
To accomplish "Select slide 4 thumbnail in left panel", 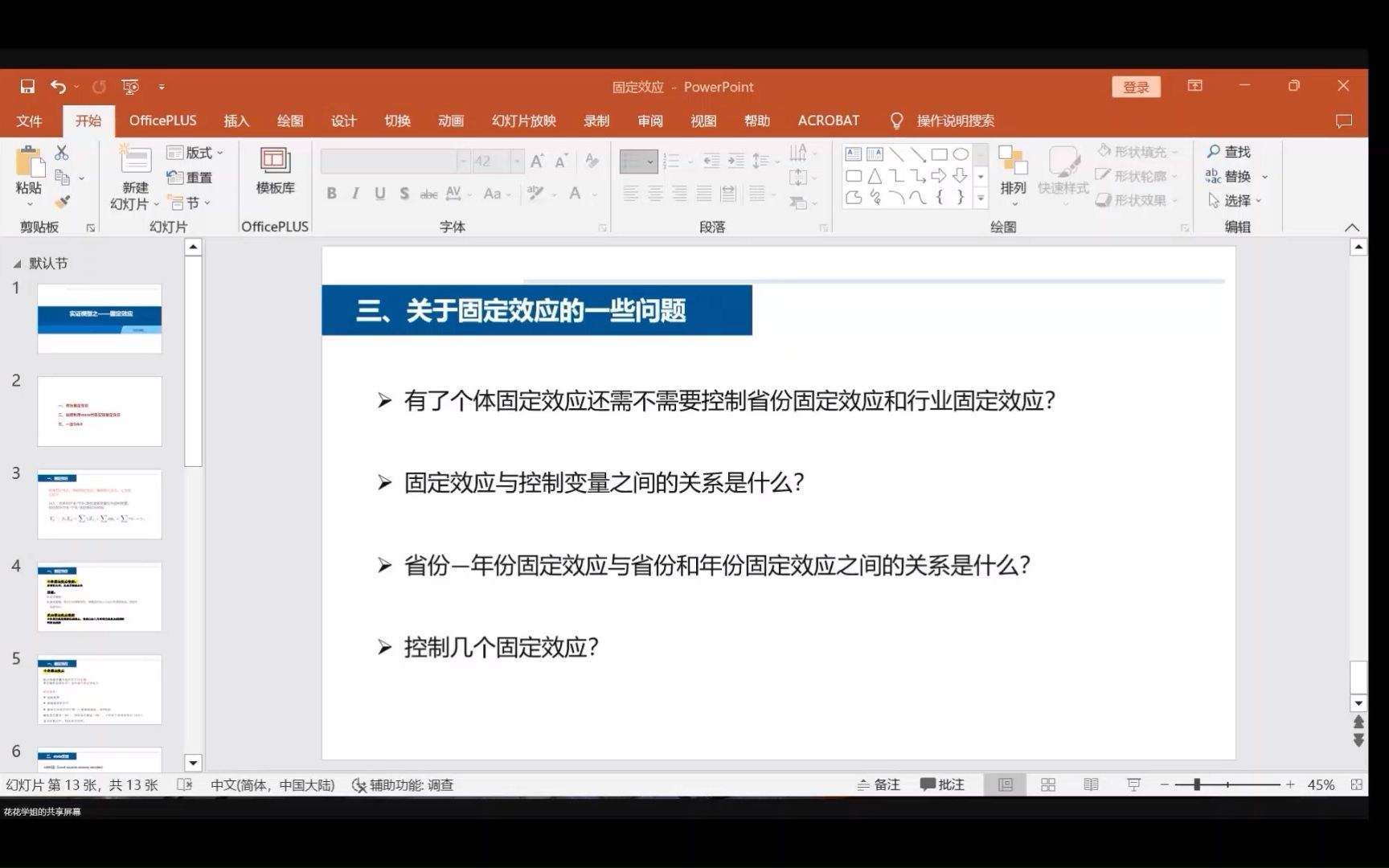I will pyautogui.click(x=99, y=596).
